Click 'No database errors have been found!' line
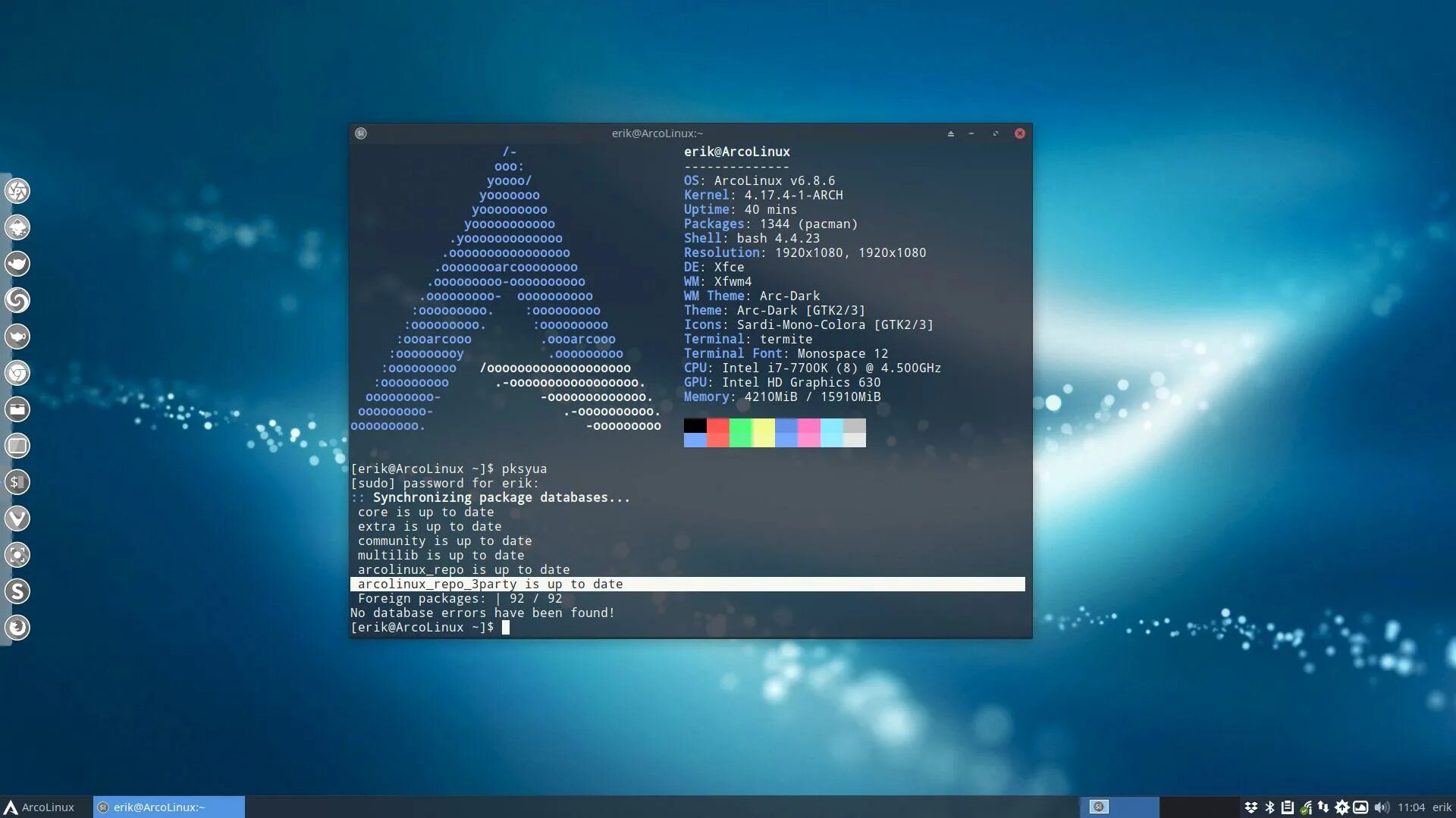This screenshot has width=1456, height=818. [x=482, y=613]
